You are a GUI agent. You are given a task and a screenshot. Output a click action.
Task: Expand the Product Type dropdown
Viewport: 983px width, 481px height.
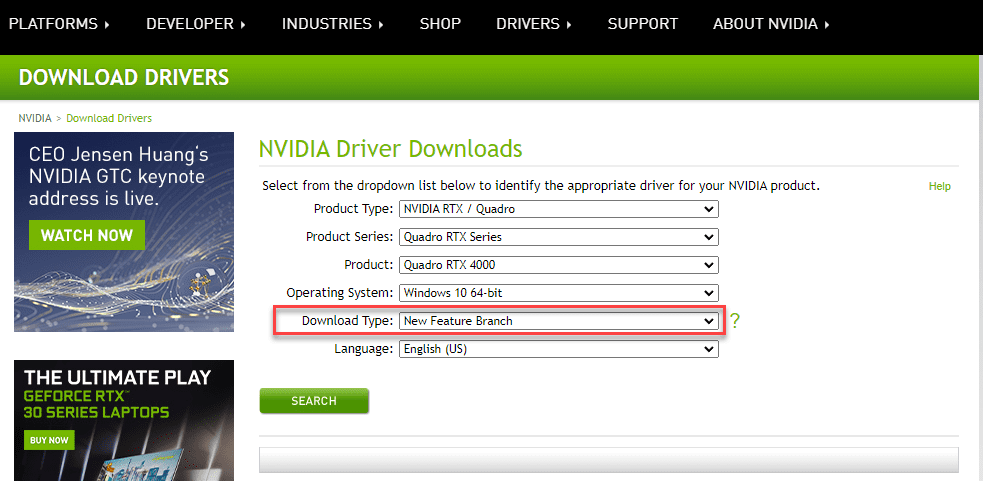coord(559,209)
